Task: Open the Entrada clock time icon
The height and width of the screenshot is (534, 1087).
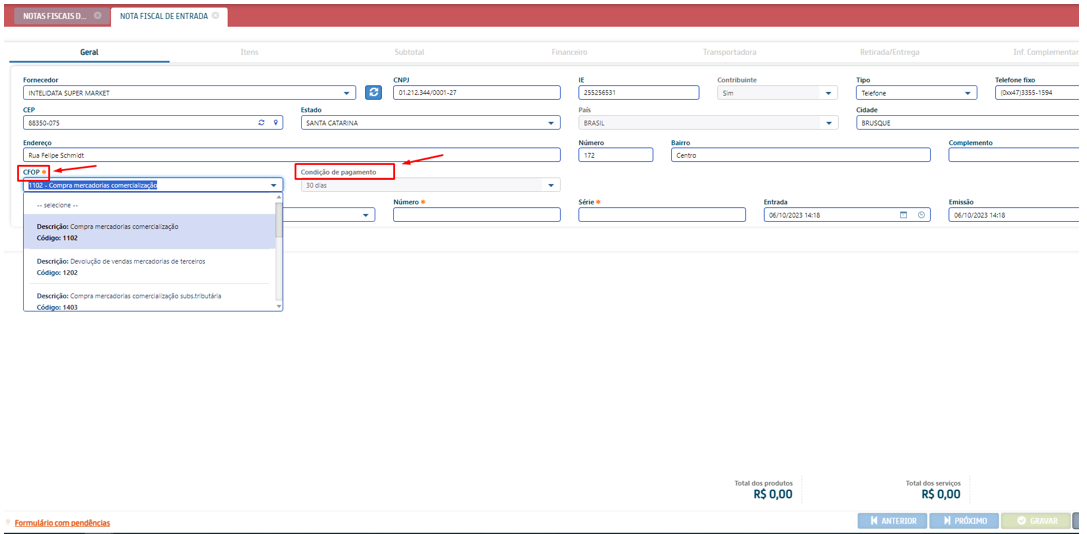Action: coord(921,215)
